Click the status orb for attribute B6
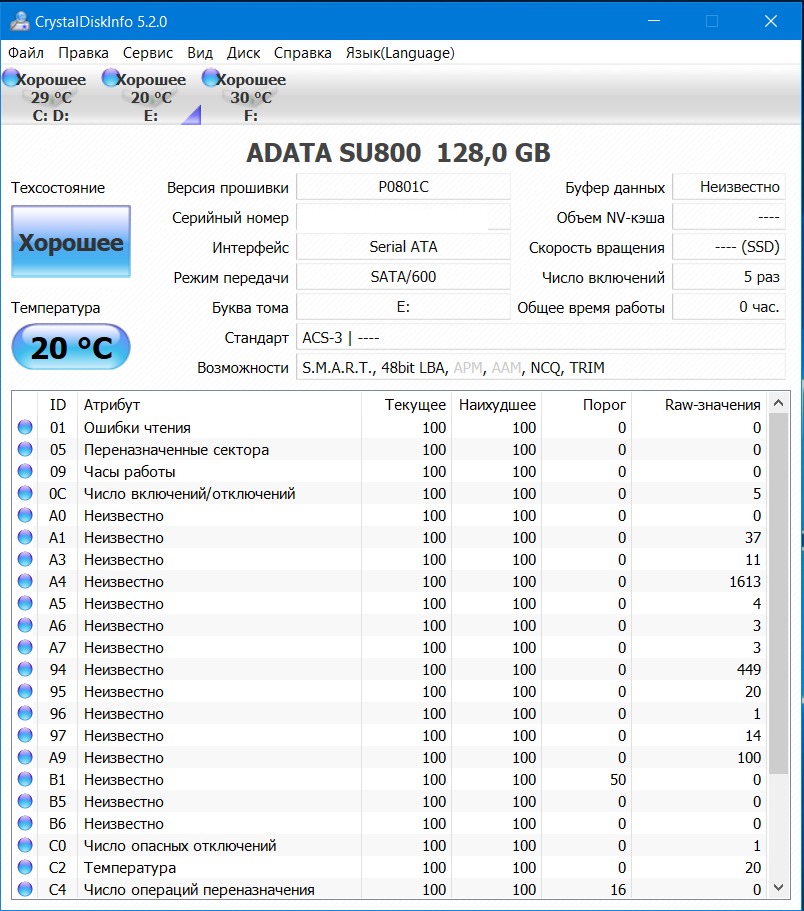The image size is (804, 911). [x=25, y=823]
